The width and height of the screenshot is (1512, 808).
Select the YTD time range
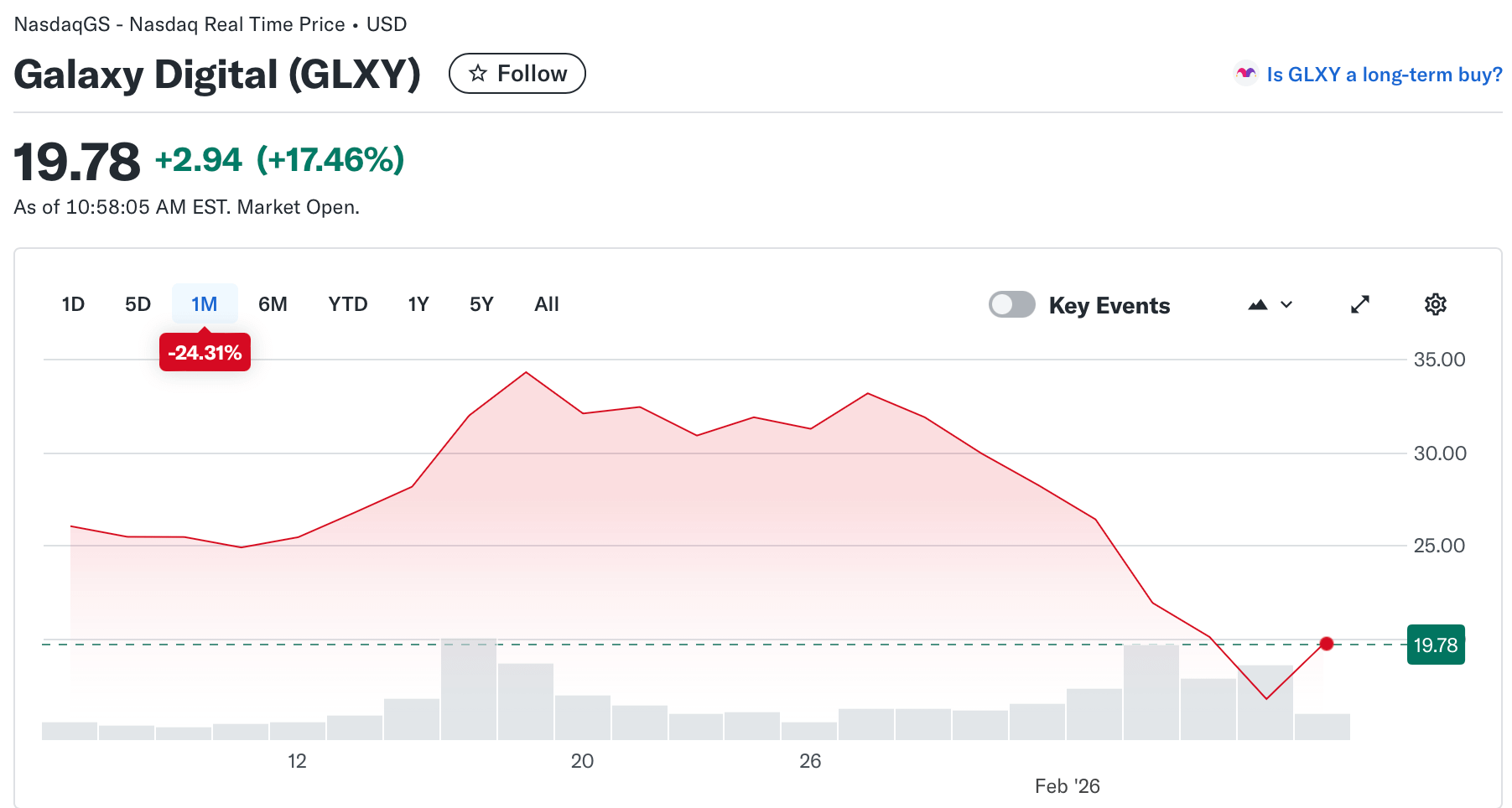pyautogui.click(x=347, y=304)
